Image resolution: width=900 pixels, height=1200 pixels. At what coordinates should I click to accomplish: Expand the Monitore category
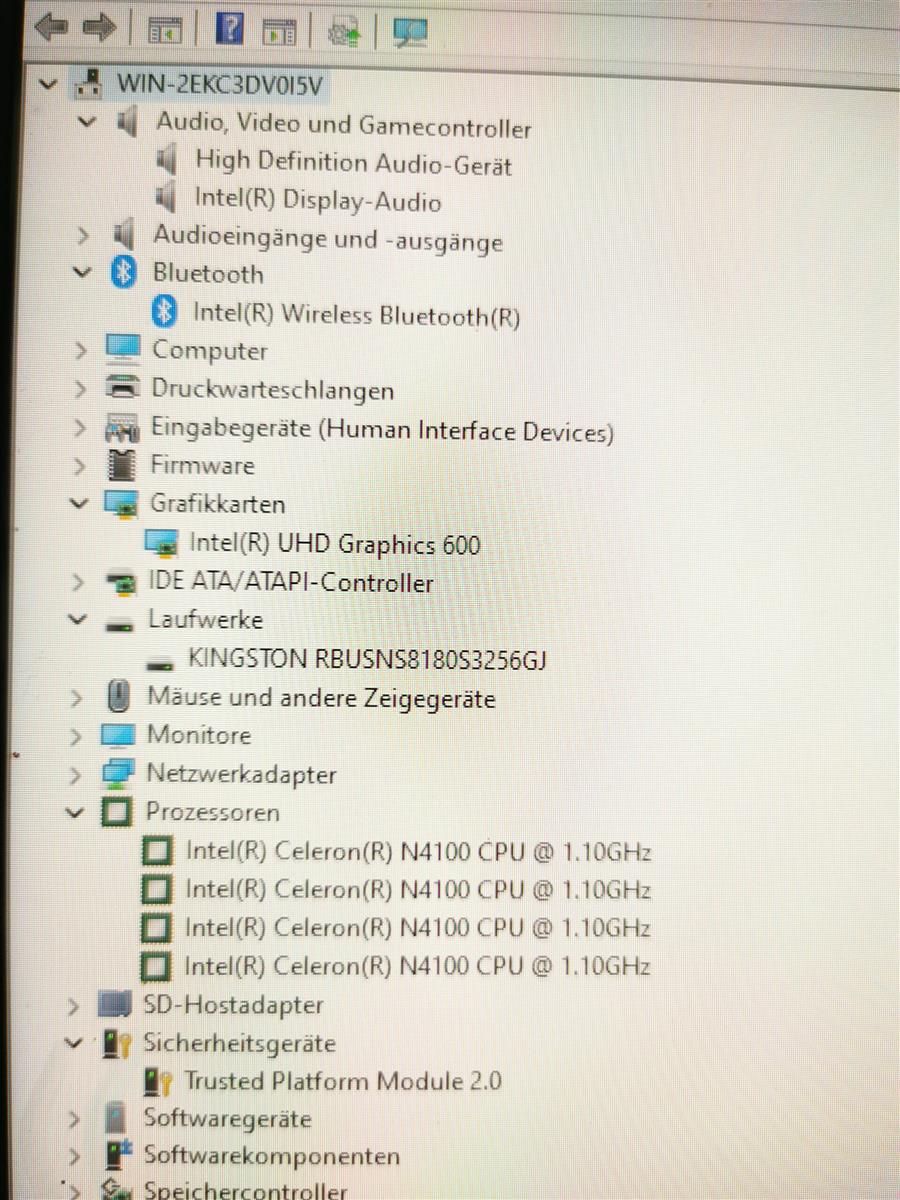(x=77, y=737)
